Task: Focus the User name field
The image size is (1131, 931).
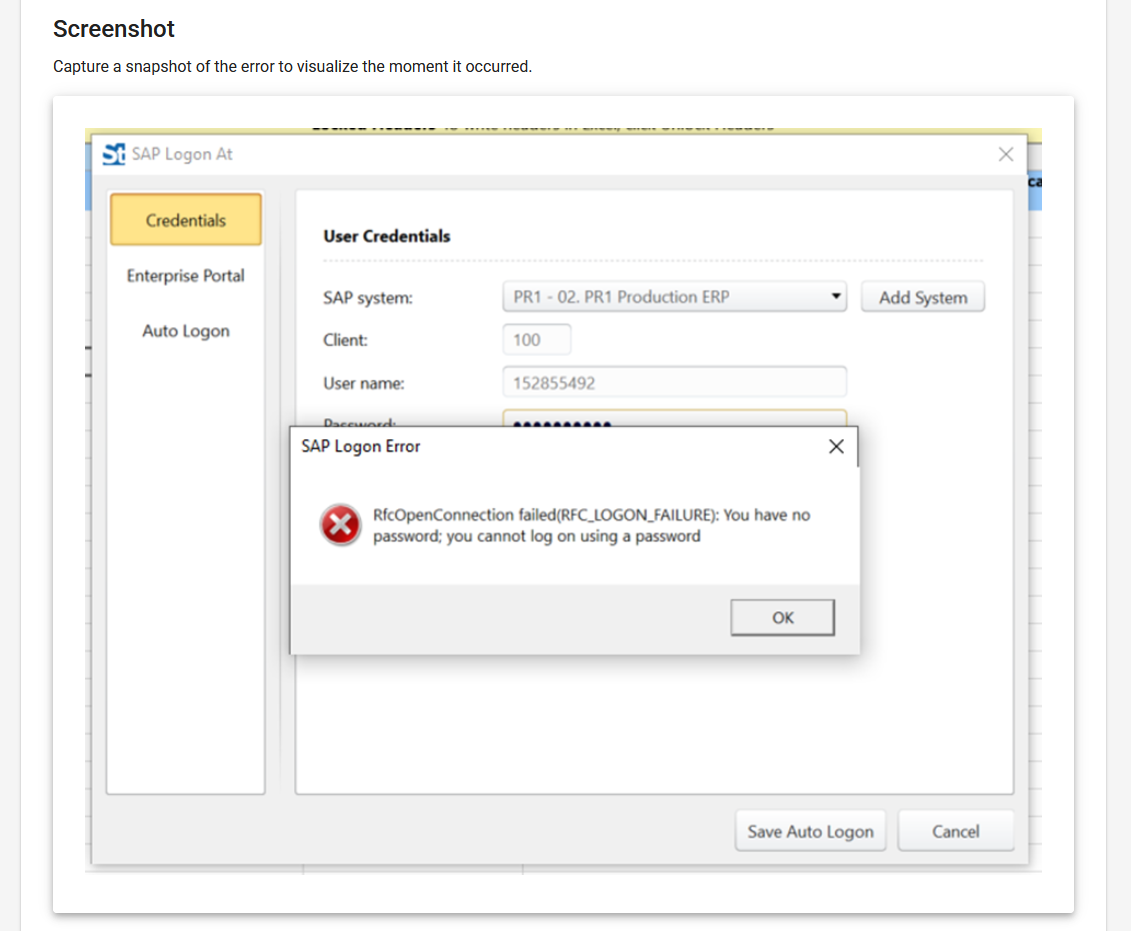Action: coord(674,382)
